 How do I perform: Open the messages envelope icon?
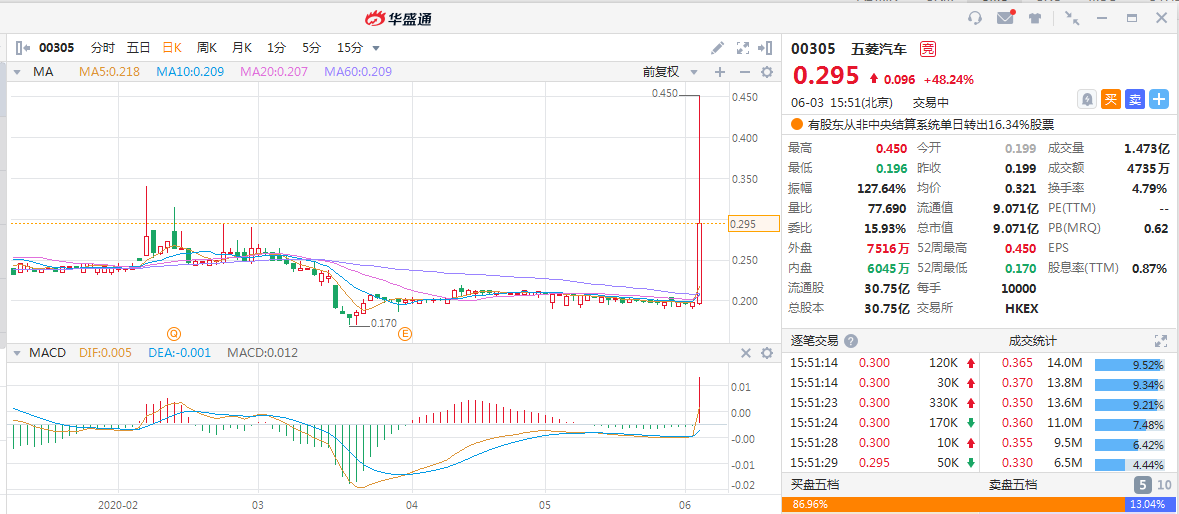coord(1005,18)
